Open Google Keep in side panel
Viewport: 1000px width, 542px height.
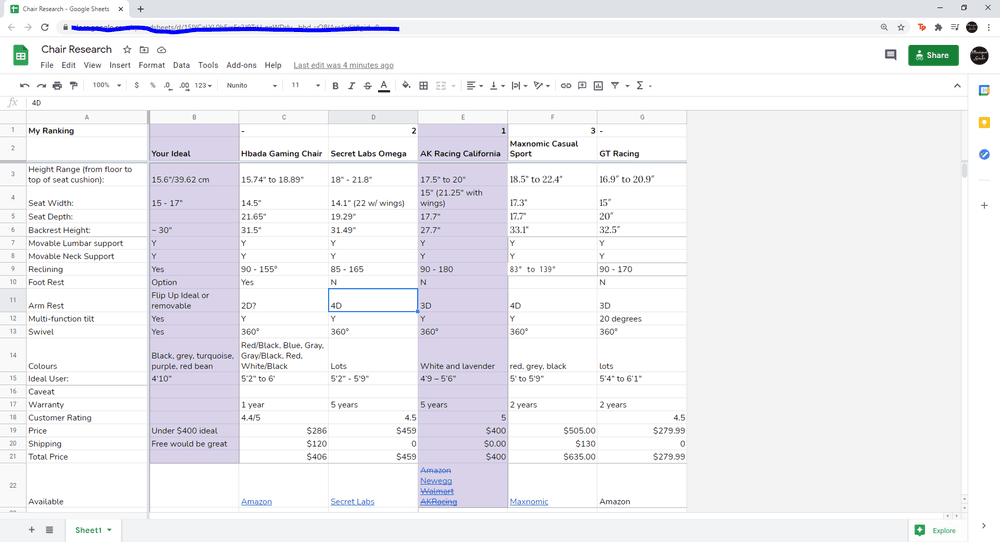coord(984,122)
